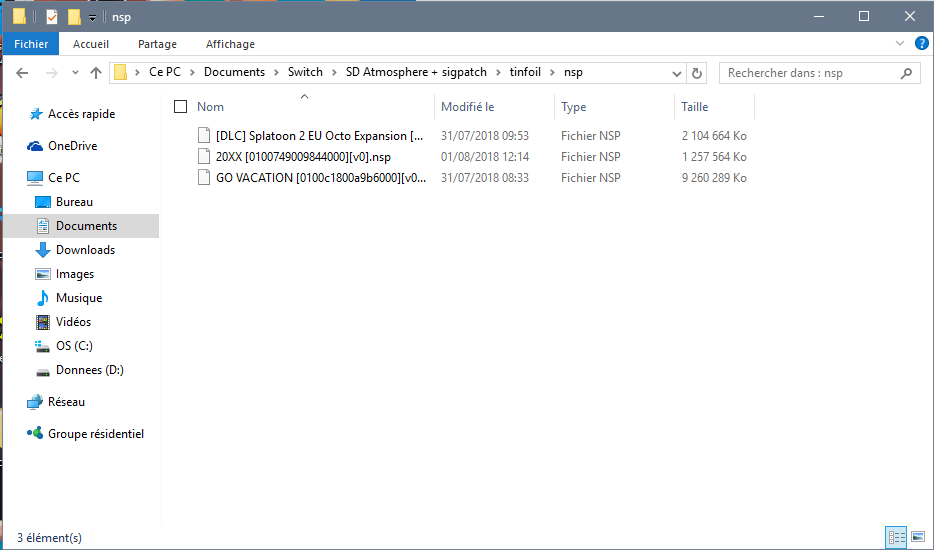Click the search magnifier icon
This screenshot has height=550, width=934.
906,73
